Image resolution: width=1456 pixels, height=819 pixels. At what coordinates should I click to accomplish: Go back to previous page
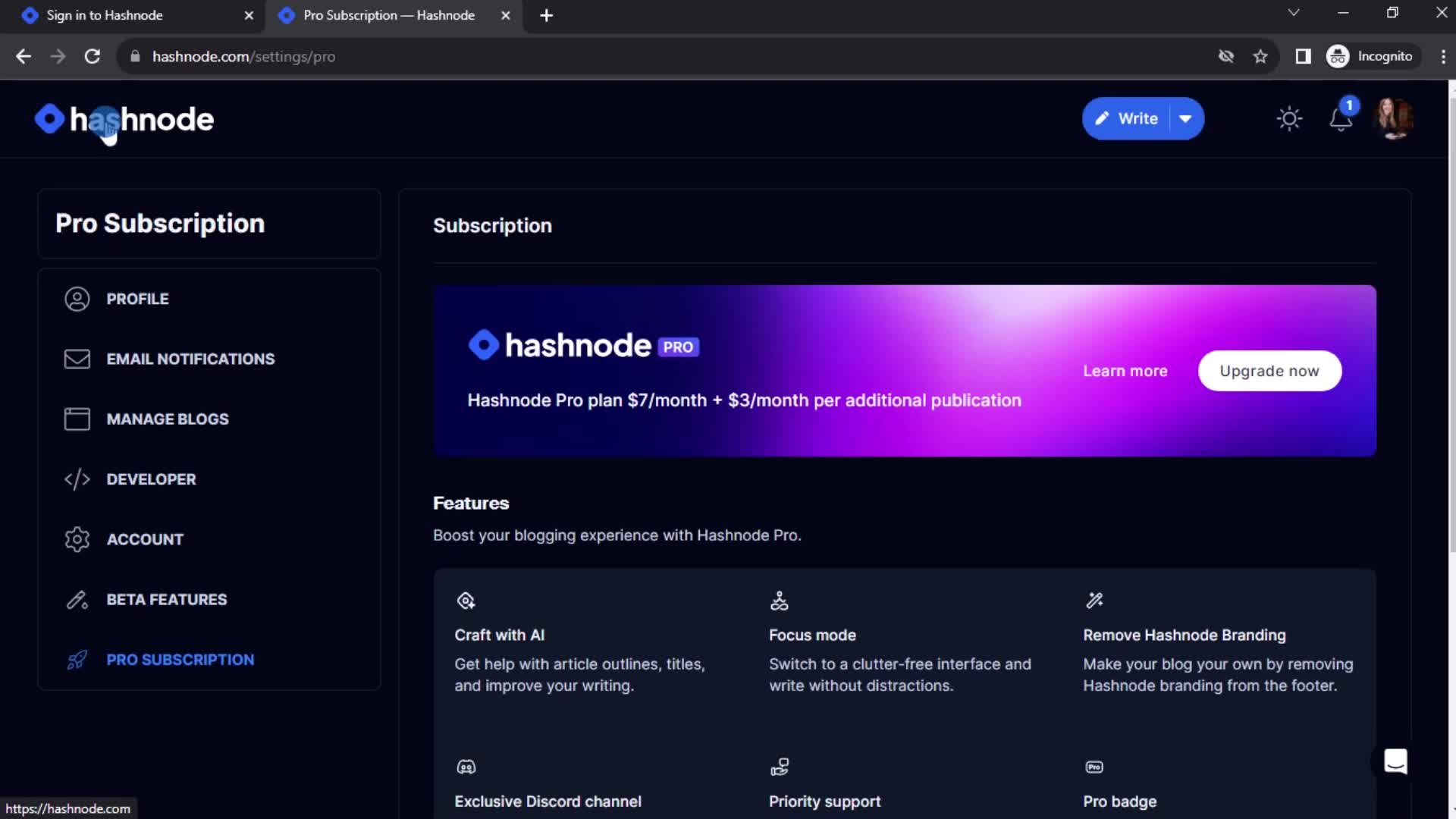(x=24, y=56)
